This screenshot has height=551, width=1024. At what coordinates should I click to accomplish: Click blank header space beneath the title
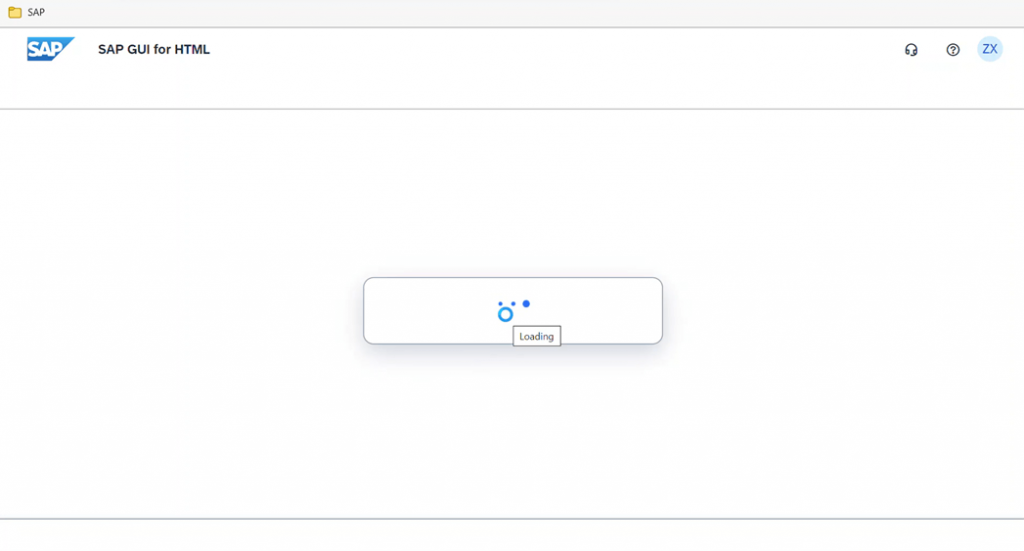pos(153,85)
